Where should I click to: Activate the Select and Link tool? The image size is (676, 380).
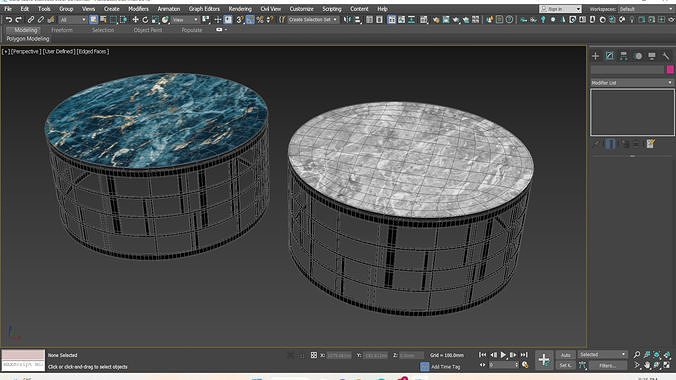[x=31, y=20]
